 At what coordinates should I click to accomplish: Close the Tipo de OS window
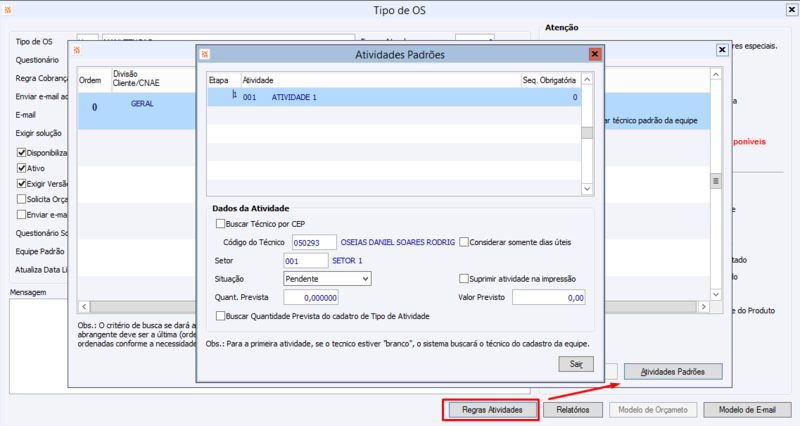coord(791,10)
